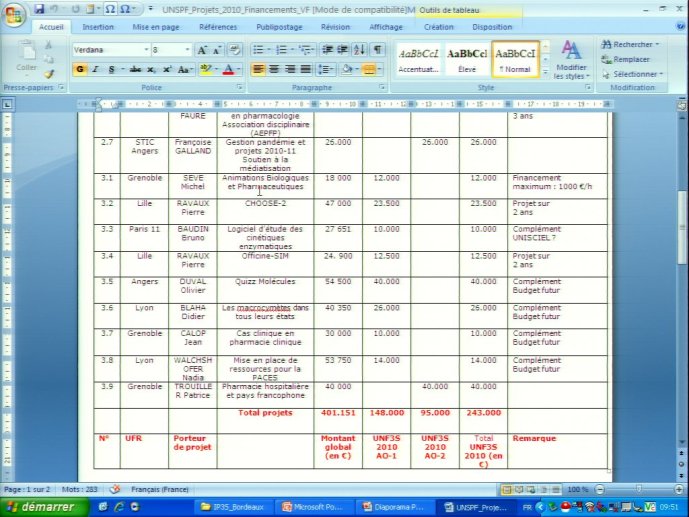Justify the paragraph text
The width and height of the screenshot is (689, 517).
click(306, 69)
